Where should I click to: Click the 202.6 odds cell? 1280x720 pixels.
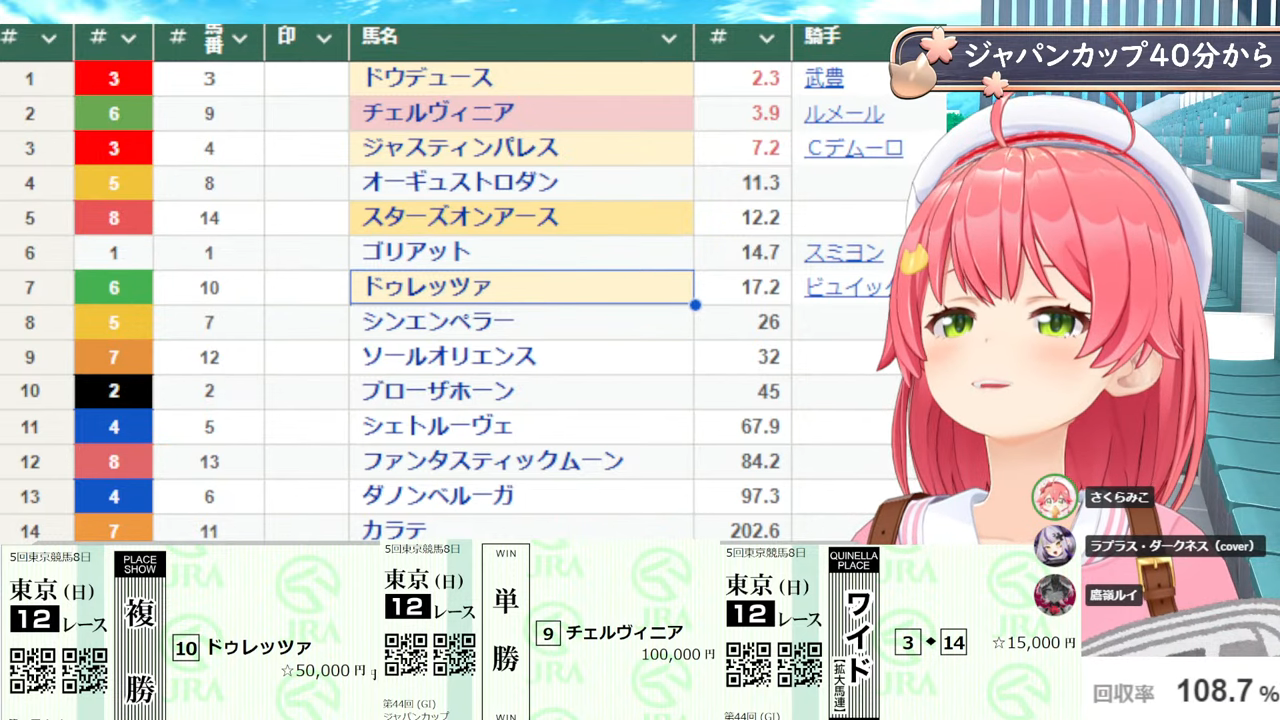[x=742, y=529]
